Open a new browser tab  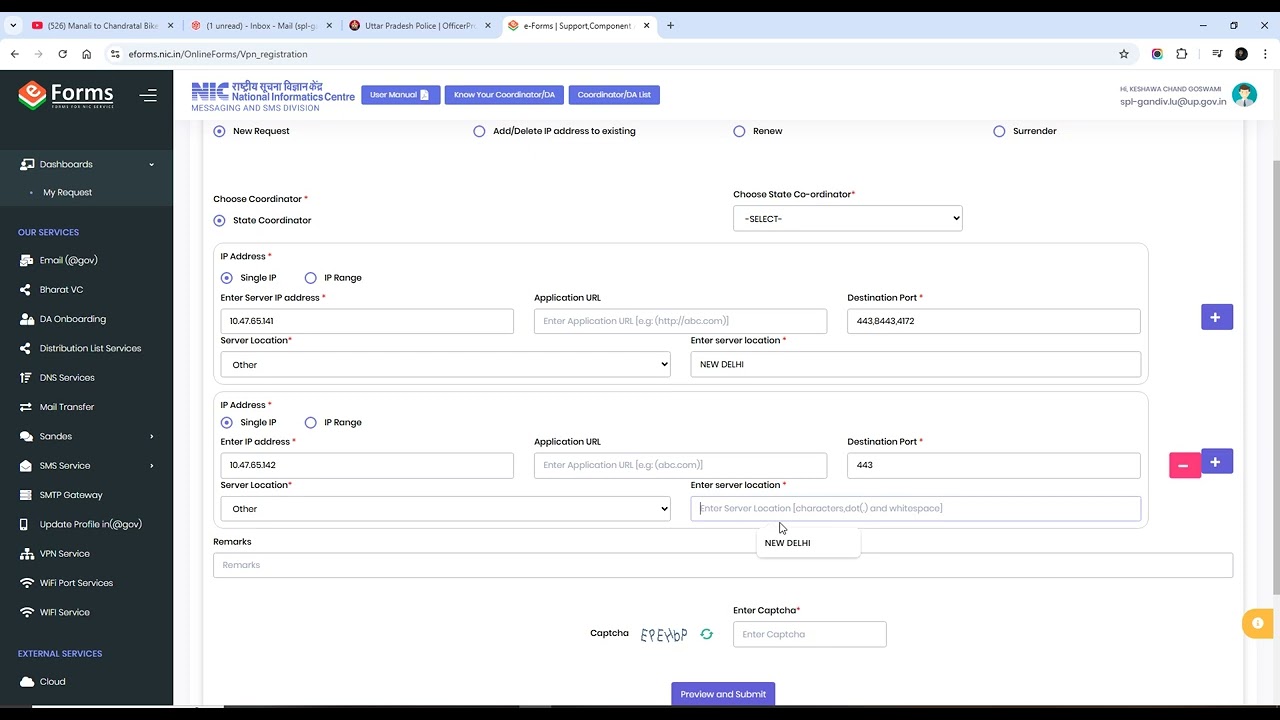coord(670,26)
